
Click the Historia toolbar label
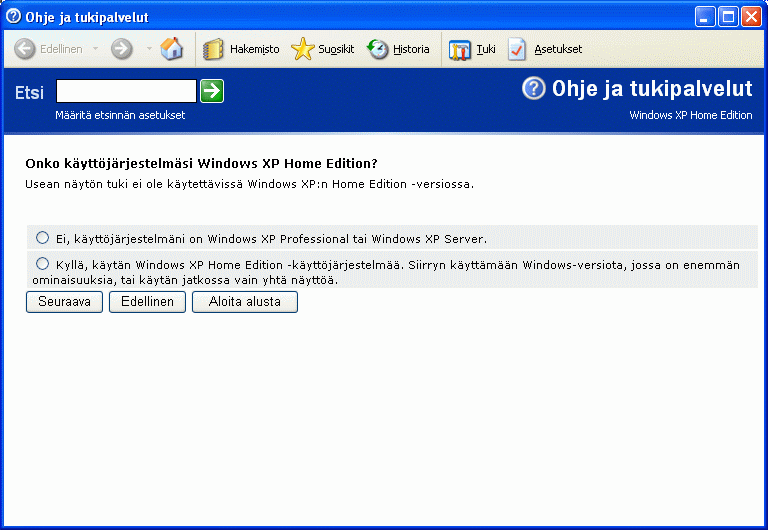[x=411, y=49]
